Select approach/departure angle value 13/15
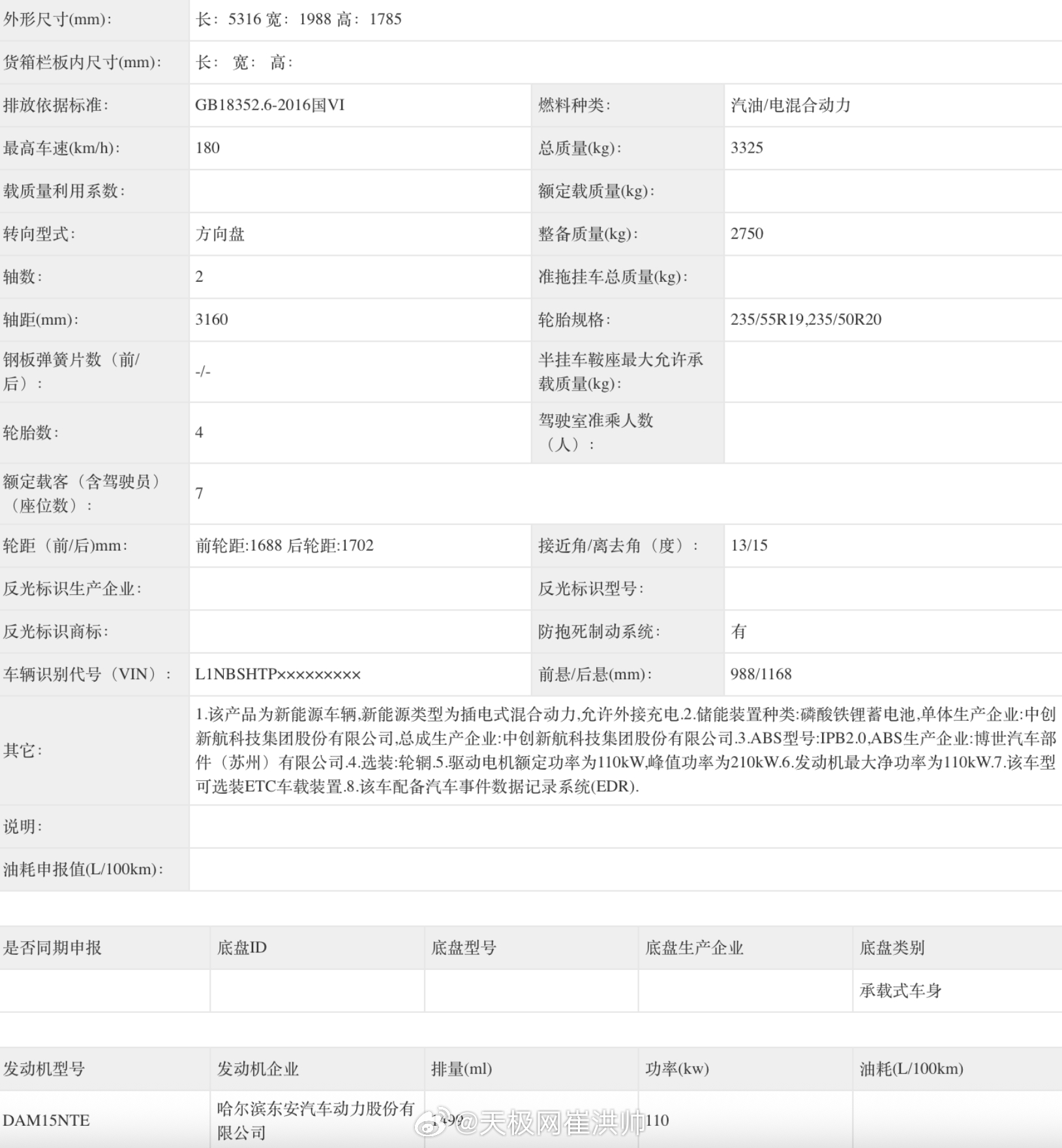 point(749,546)
